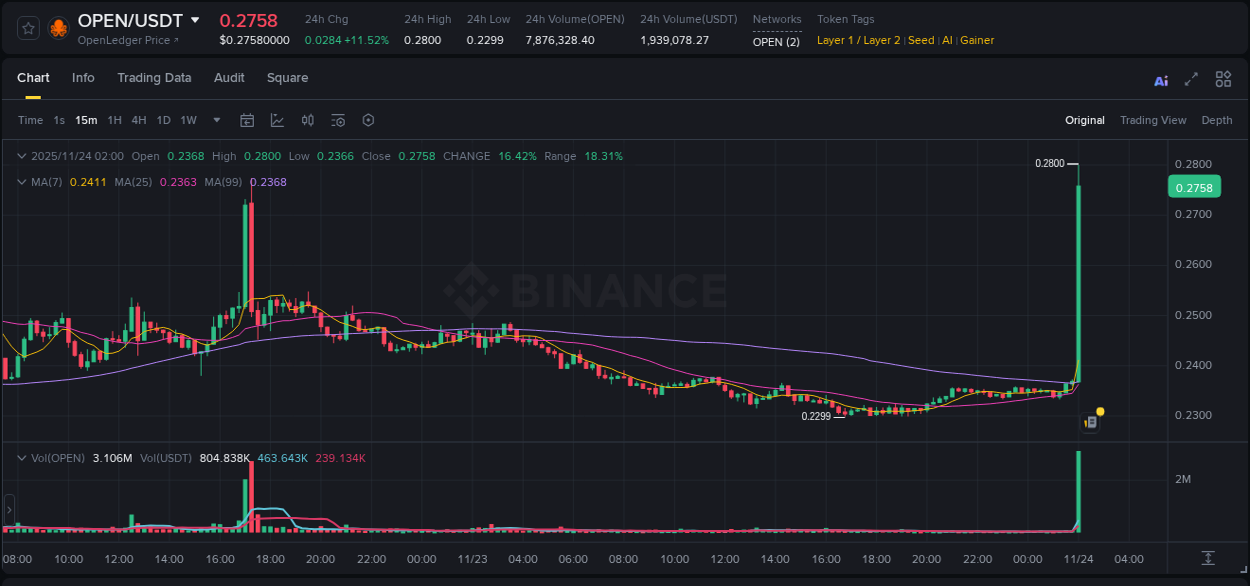The height and width of the screenshot is (586, 1250).
Task: Switch to the Trading Data tab
Action: tap(154, 78)
